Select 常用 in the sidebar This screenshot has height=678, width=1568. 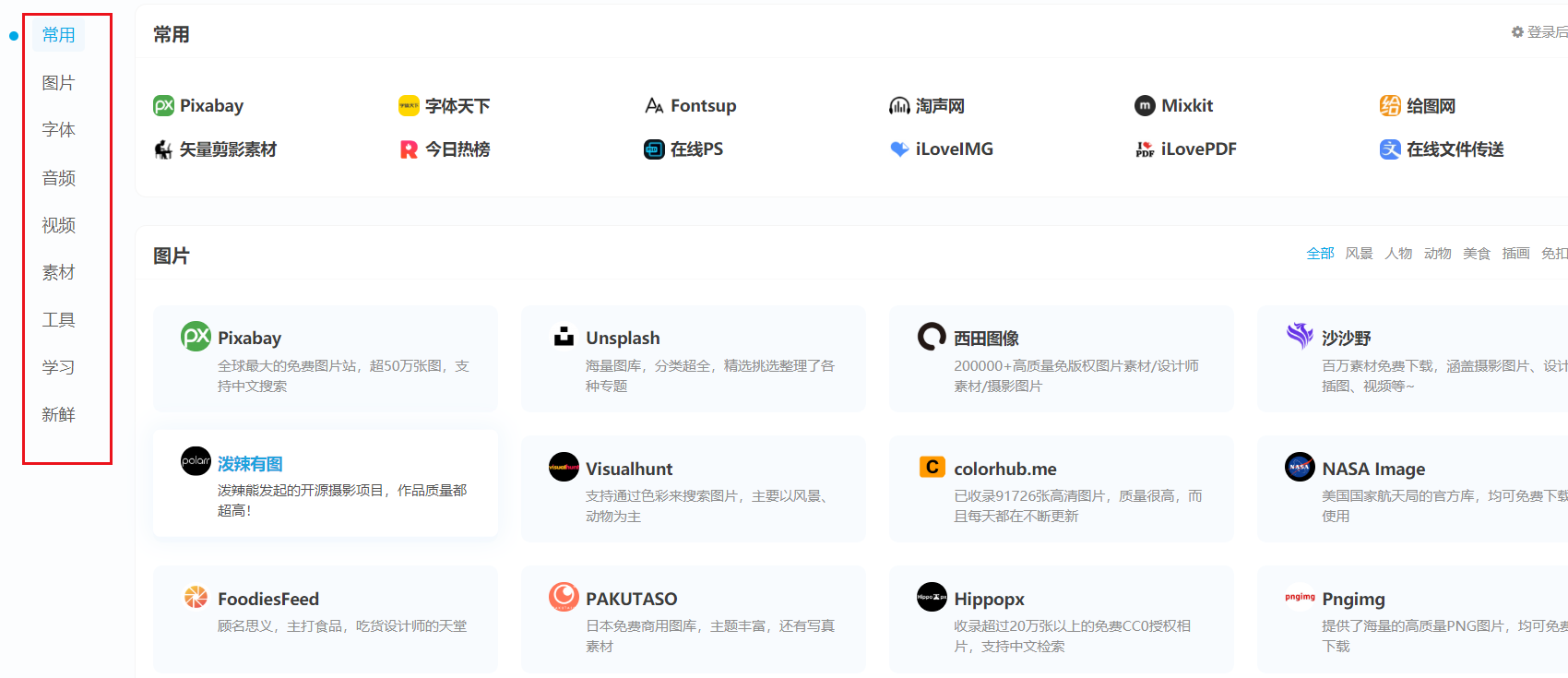[x=58, y=35]
